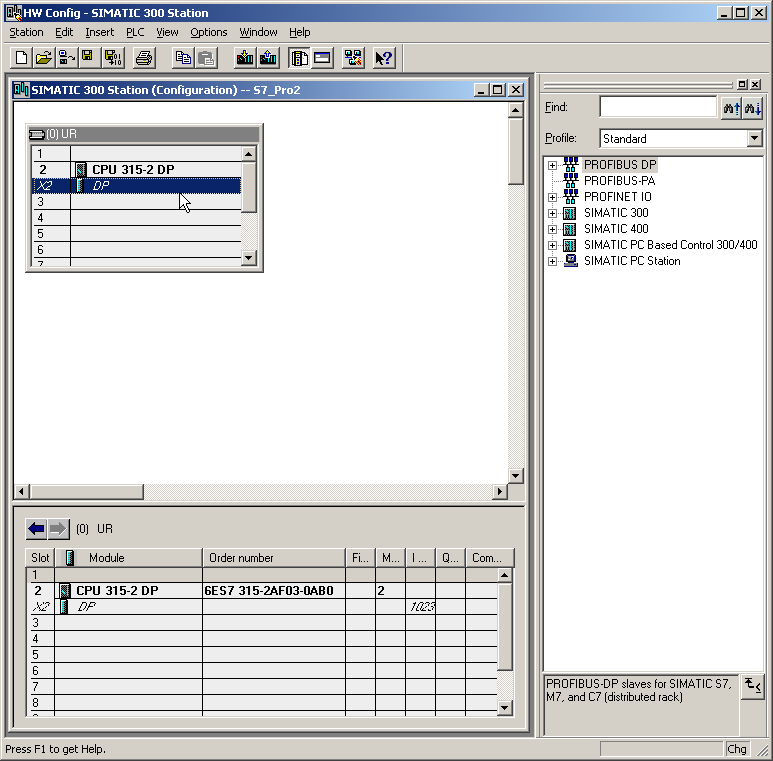Click the Slot column header

pos(40,557)
